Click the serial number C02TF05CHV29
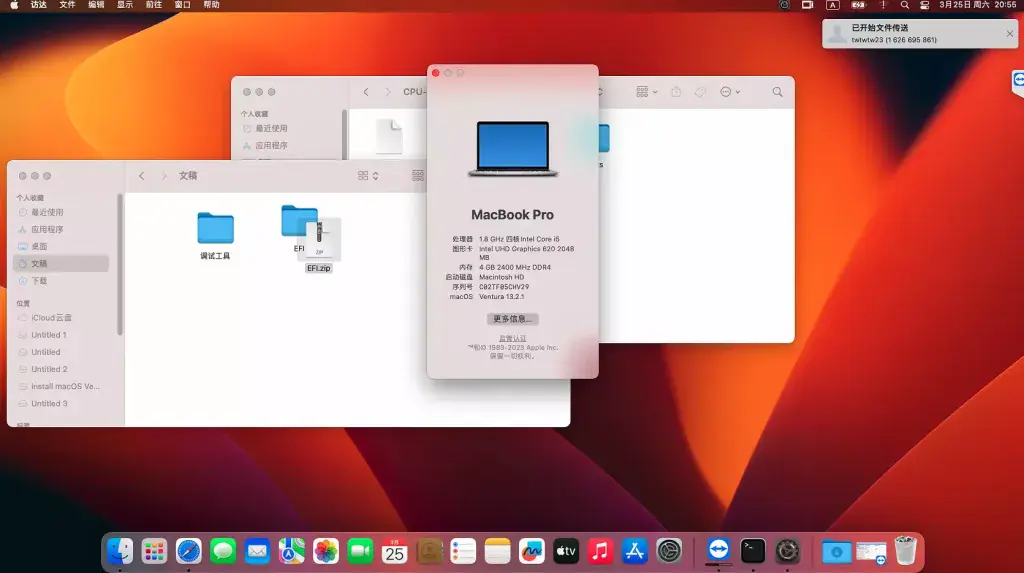The height and width of the screenshot is (573, 1024). click(x=504, y=287)
